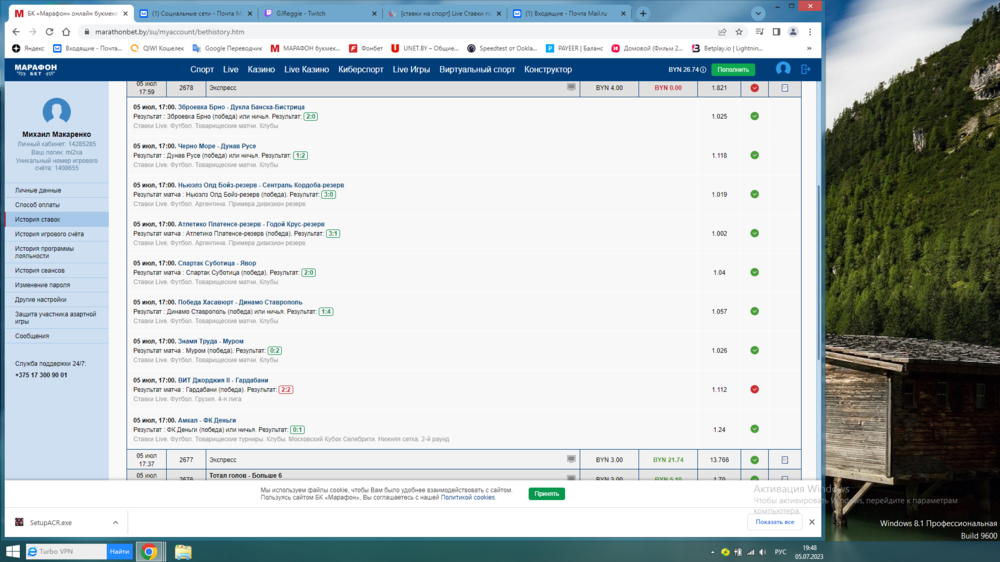Click the user profile icon in header
The width and height of the screenshot is (1000, 562).
pos(783,69)
